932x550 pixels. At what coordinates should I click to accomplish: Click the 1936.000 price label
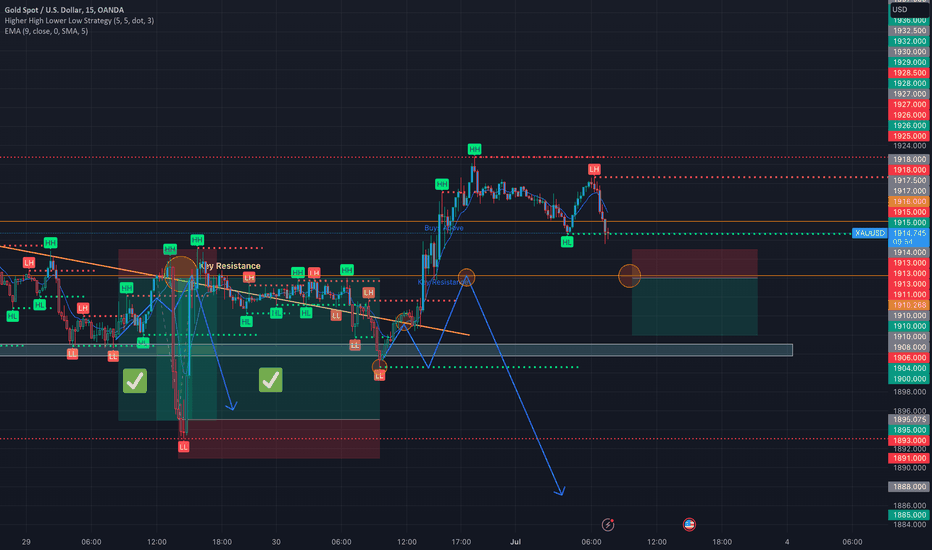click(x=909, y=20)
